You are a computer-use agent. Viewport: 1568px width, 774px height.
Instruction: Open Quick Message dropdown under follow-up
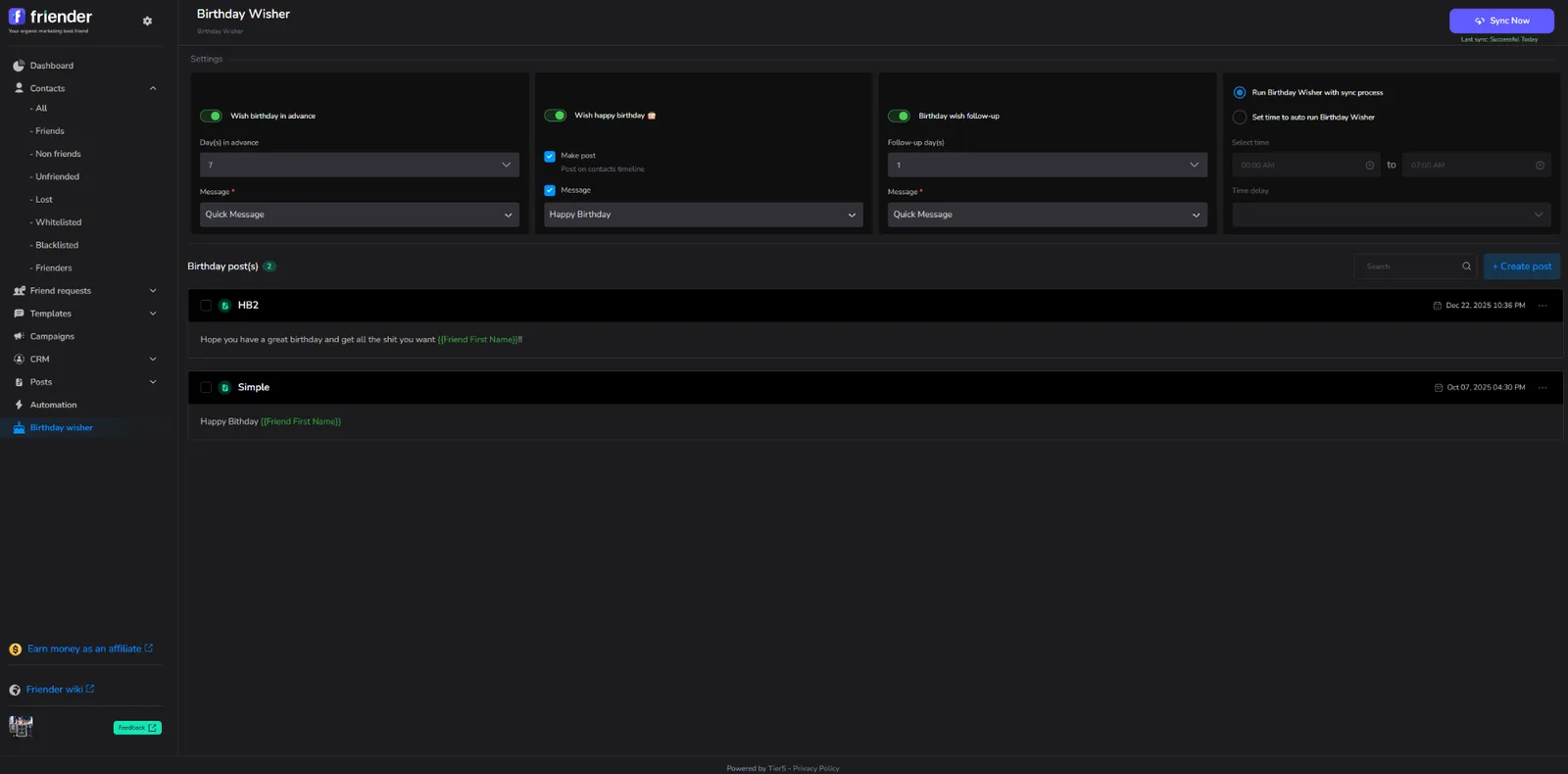tap(1048, 215)
